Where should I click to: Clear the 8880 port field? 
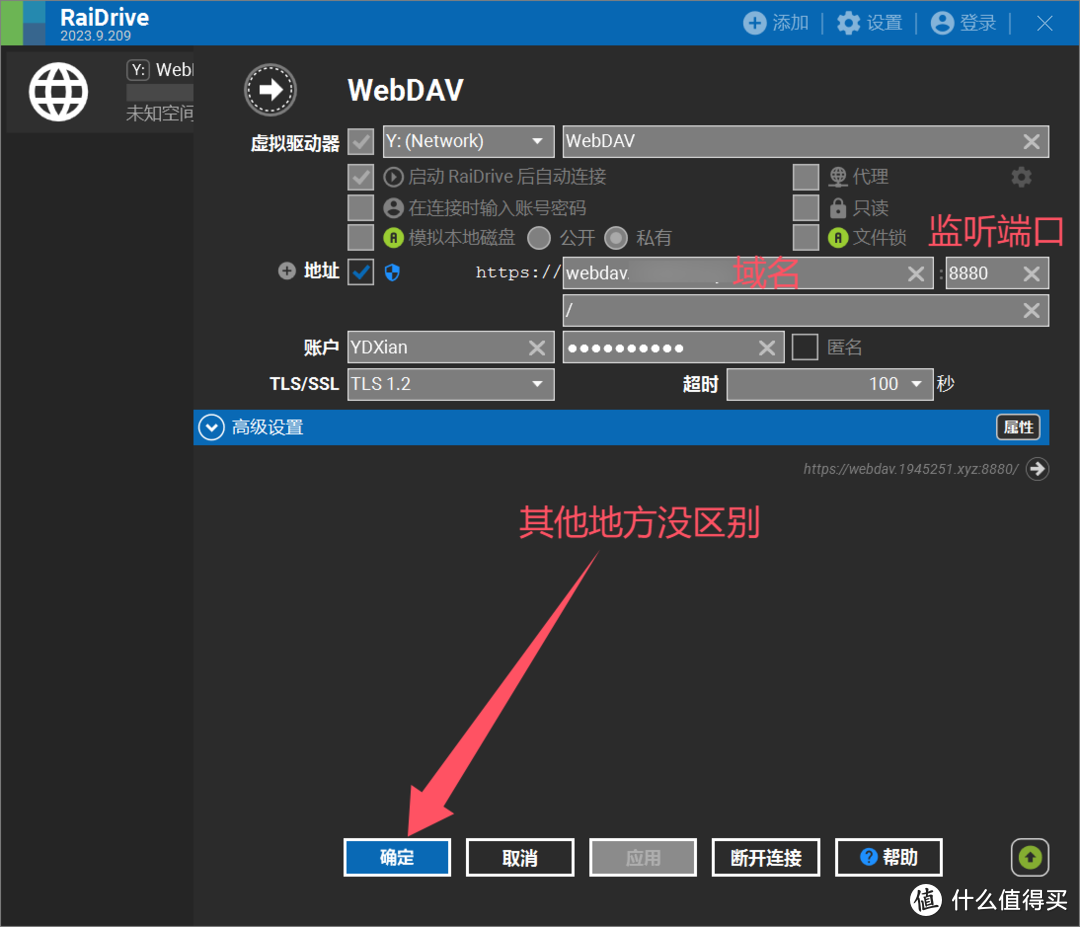point(1031,274)
